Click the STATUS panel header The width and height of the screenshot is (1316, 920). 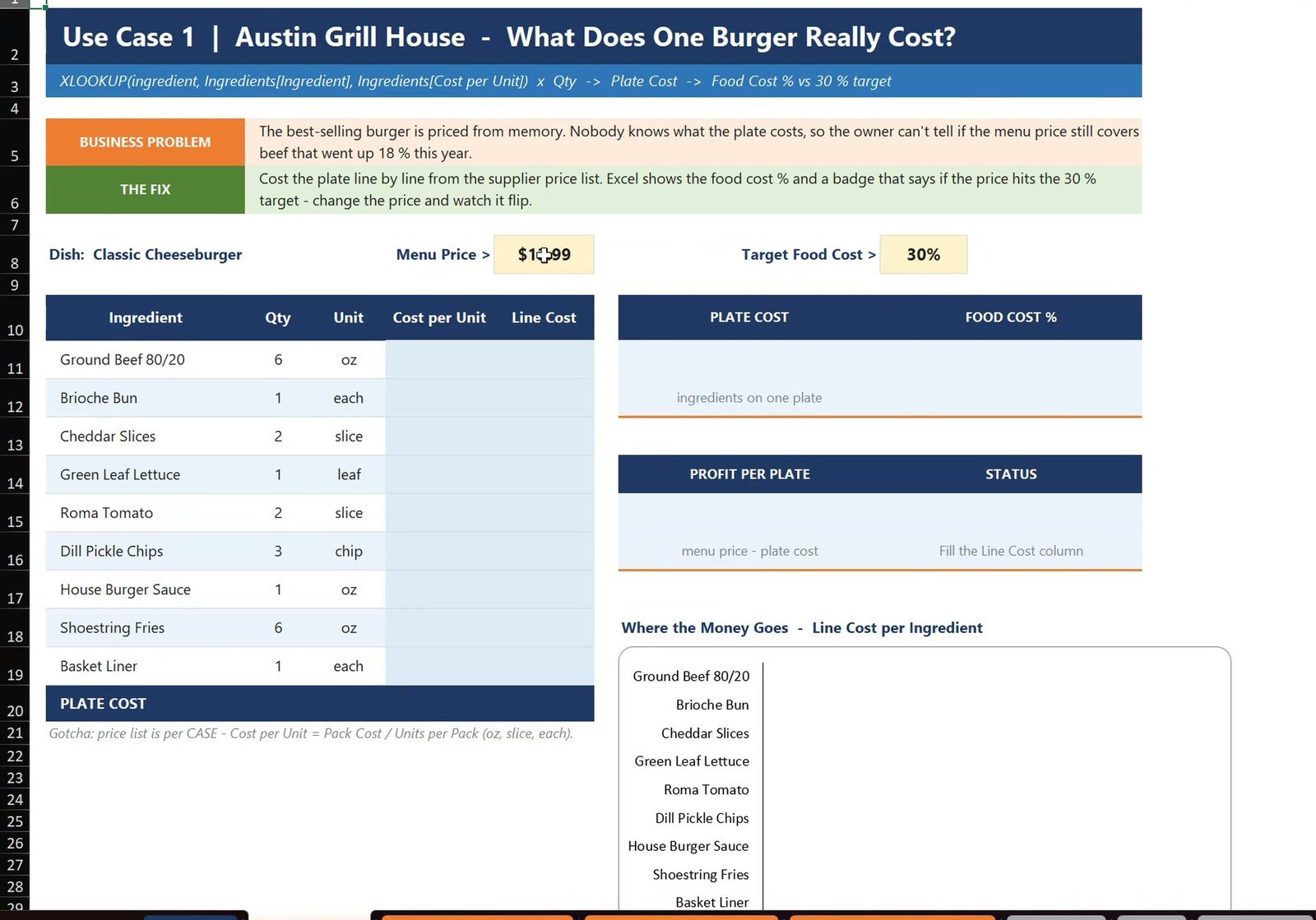(1011, 474)
